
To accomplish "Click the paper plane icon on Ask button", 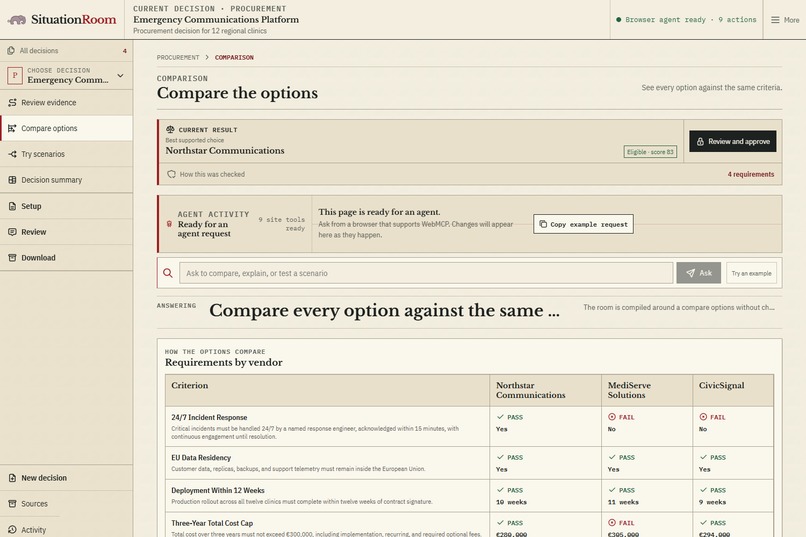I will pos(690,273).
